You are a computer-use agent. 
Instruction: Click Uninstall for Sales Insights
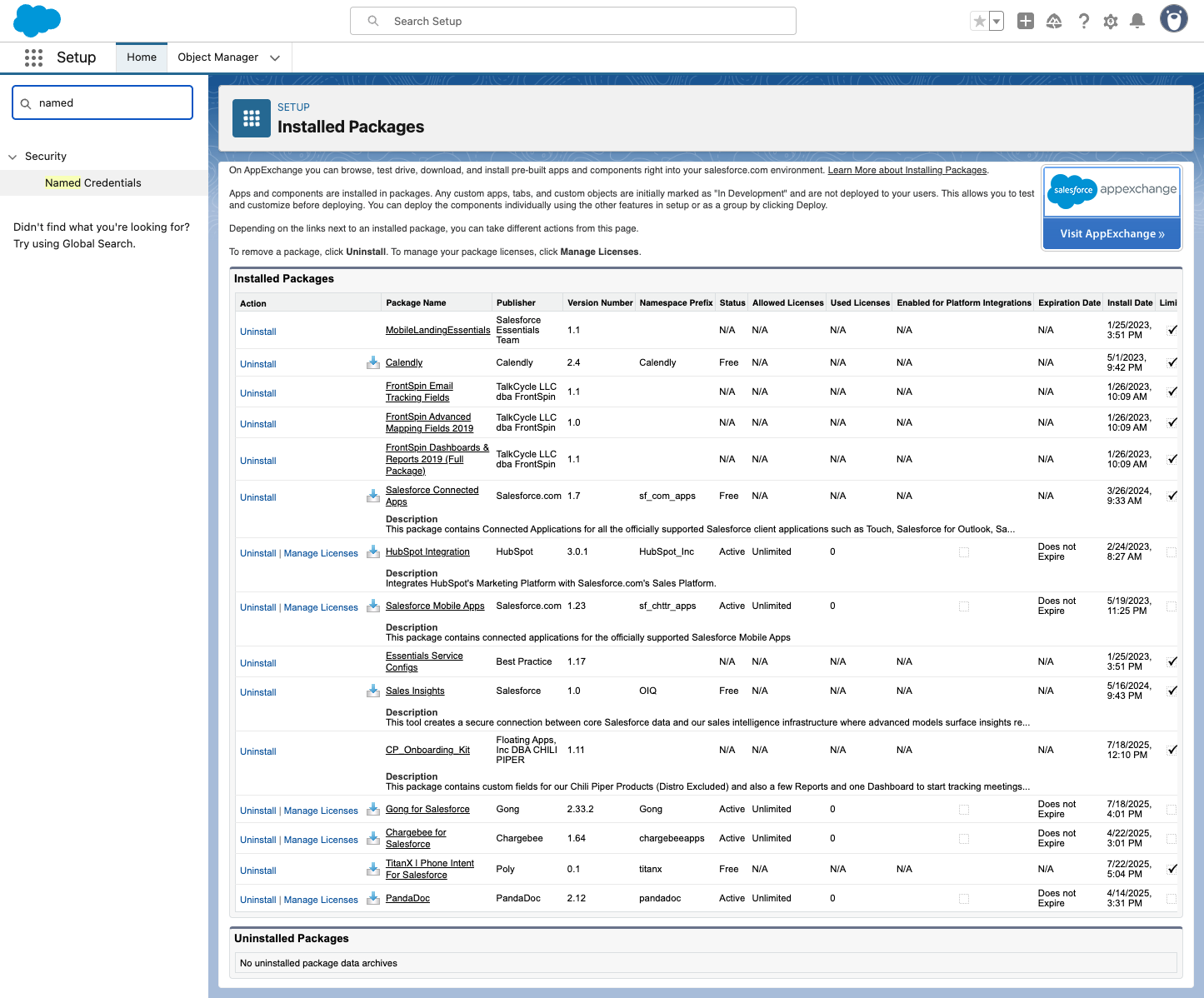(x=258, y=692)
